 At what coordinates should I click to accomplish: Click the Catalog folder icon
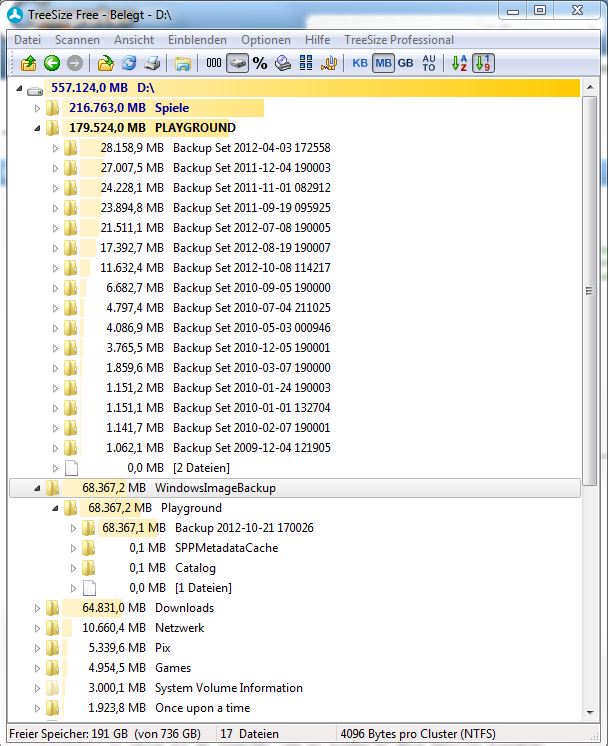click(88, 568)
